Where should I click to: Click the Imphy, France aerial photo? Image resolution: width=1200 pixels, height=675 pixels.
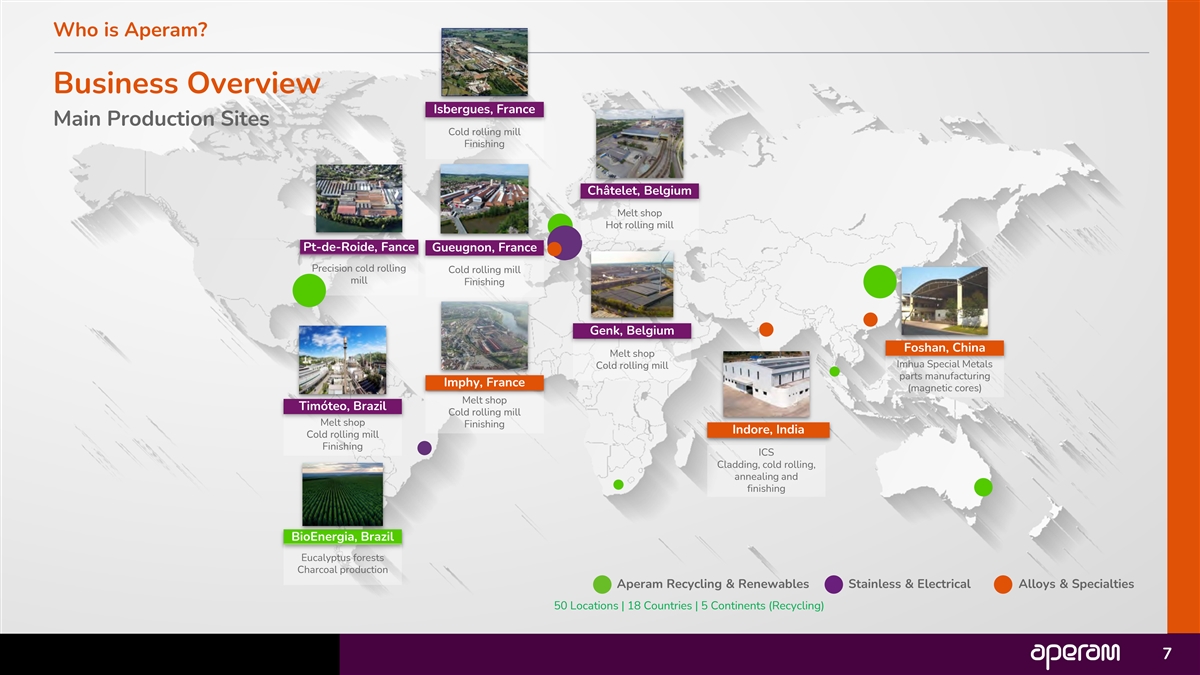click(484, 337)
